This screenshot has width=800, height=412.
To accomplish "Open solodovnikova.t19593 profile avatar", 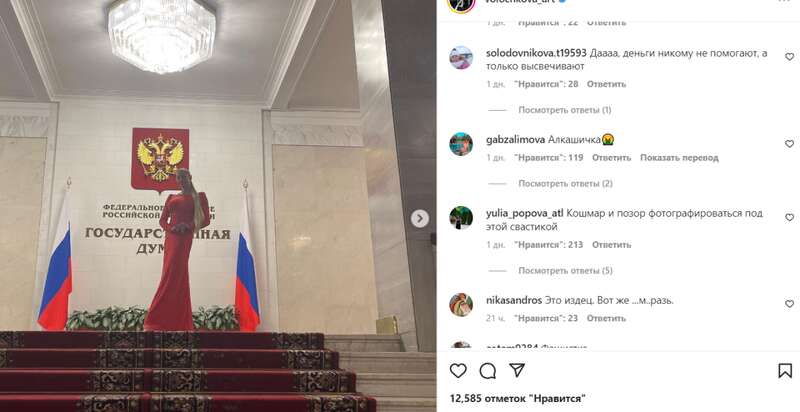I will [x=461, y=58].
